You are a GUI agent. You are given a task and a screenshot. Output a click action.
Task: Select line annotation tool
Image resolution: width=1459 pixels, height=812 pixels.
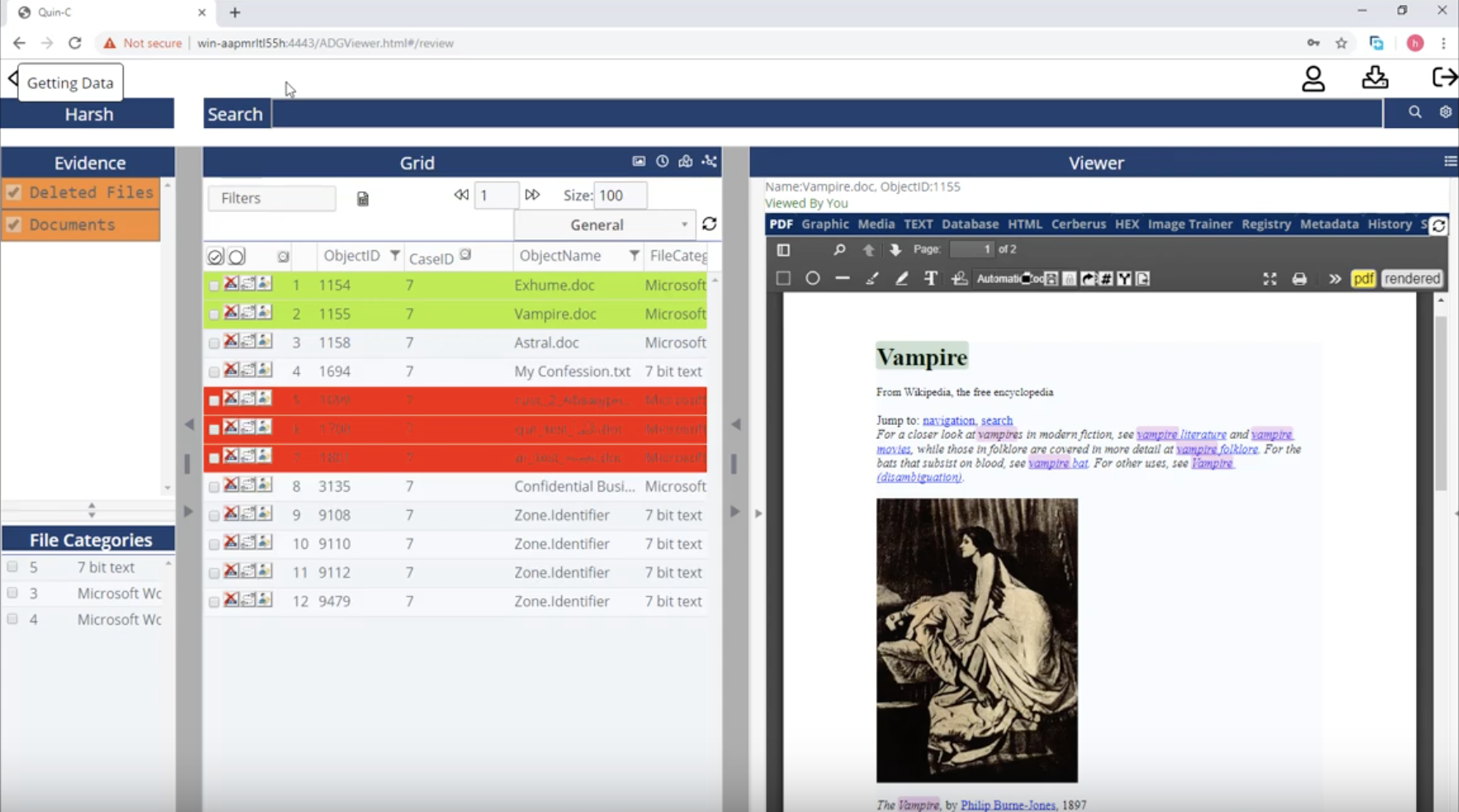tap(843, 279)
